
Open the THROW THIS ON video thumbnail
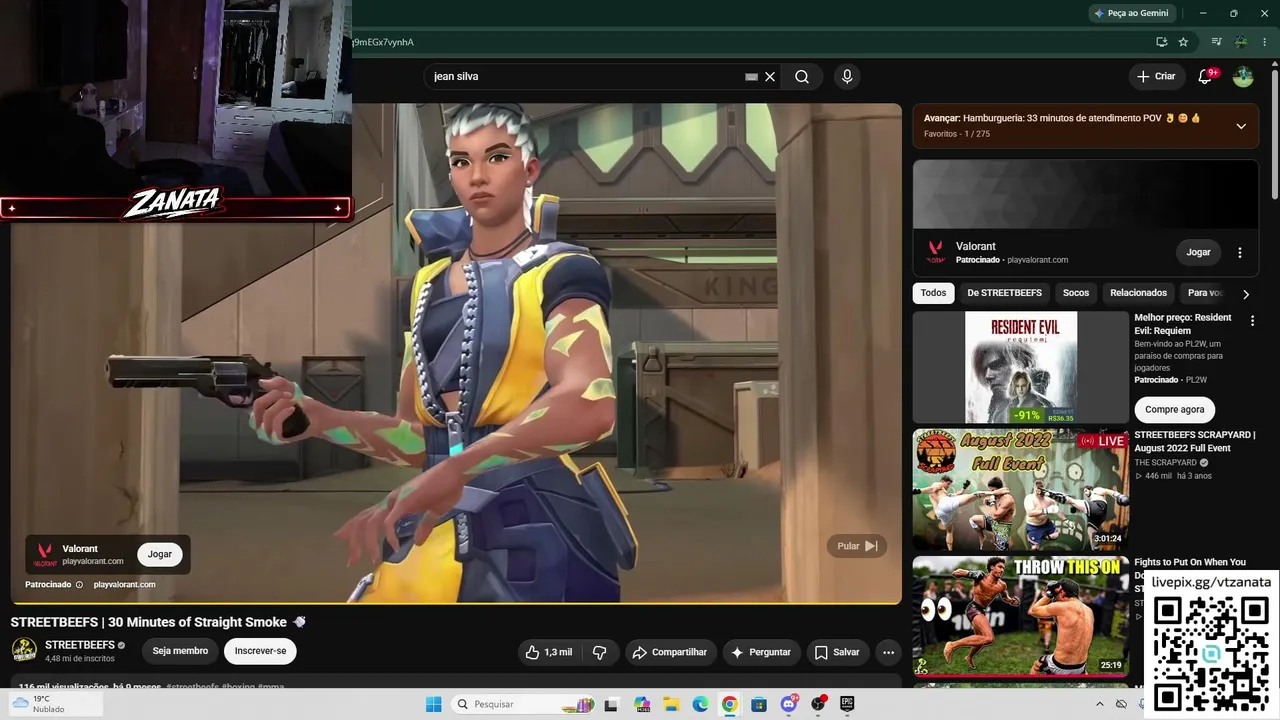tap(1020, 616)
